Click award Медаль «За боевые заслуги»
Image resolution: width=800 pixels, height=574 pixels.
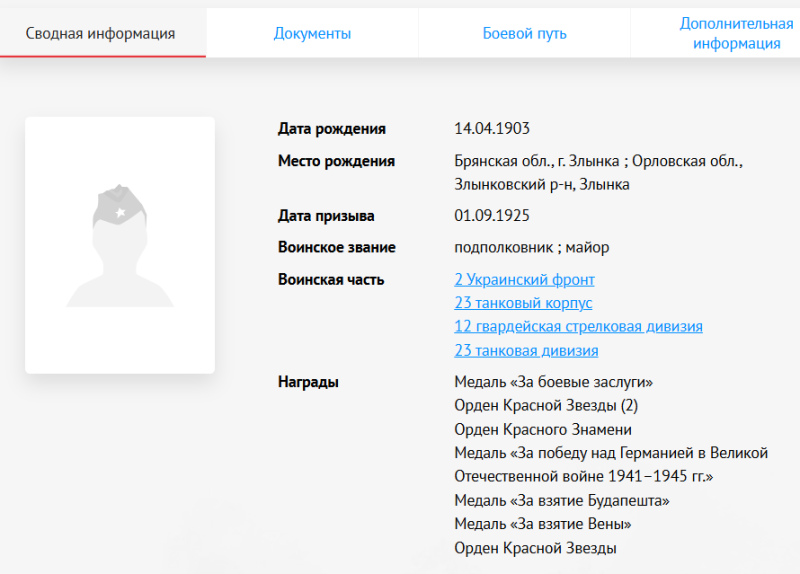pos(554,382)
